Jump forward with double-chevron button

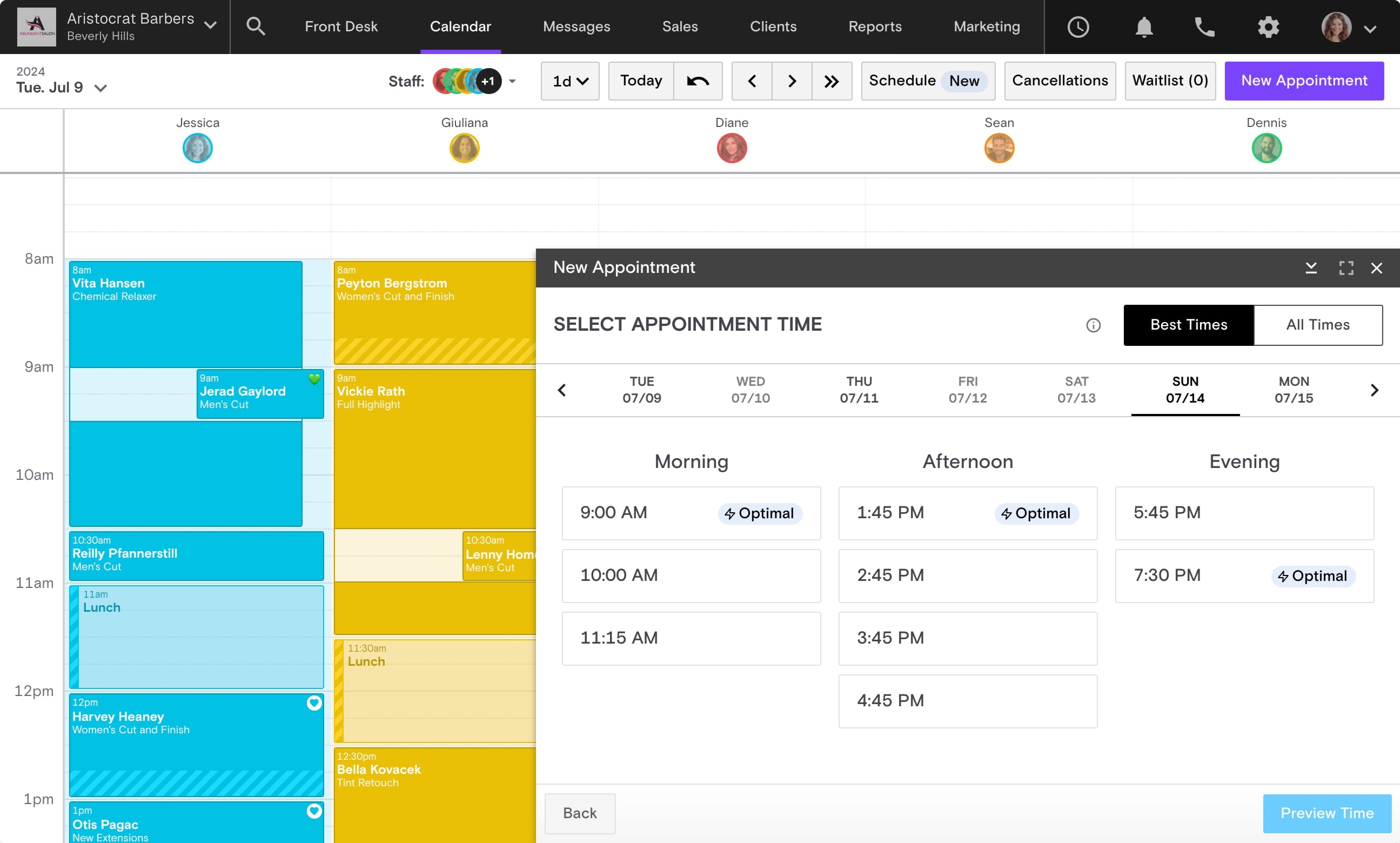click(832, 81)
